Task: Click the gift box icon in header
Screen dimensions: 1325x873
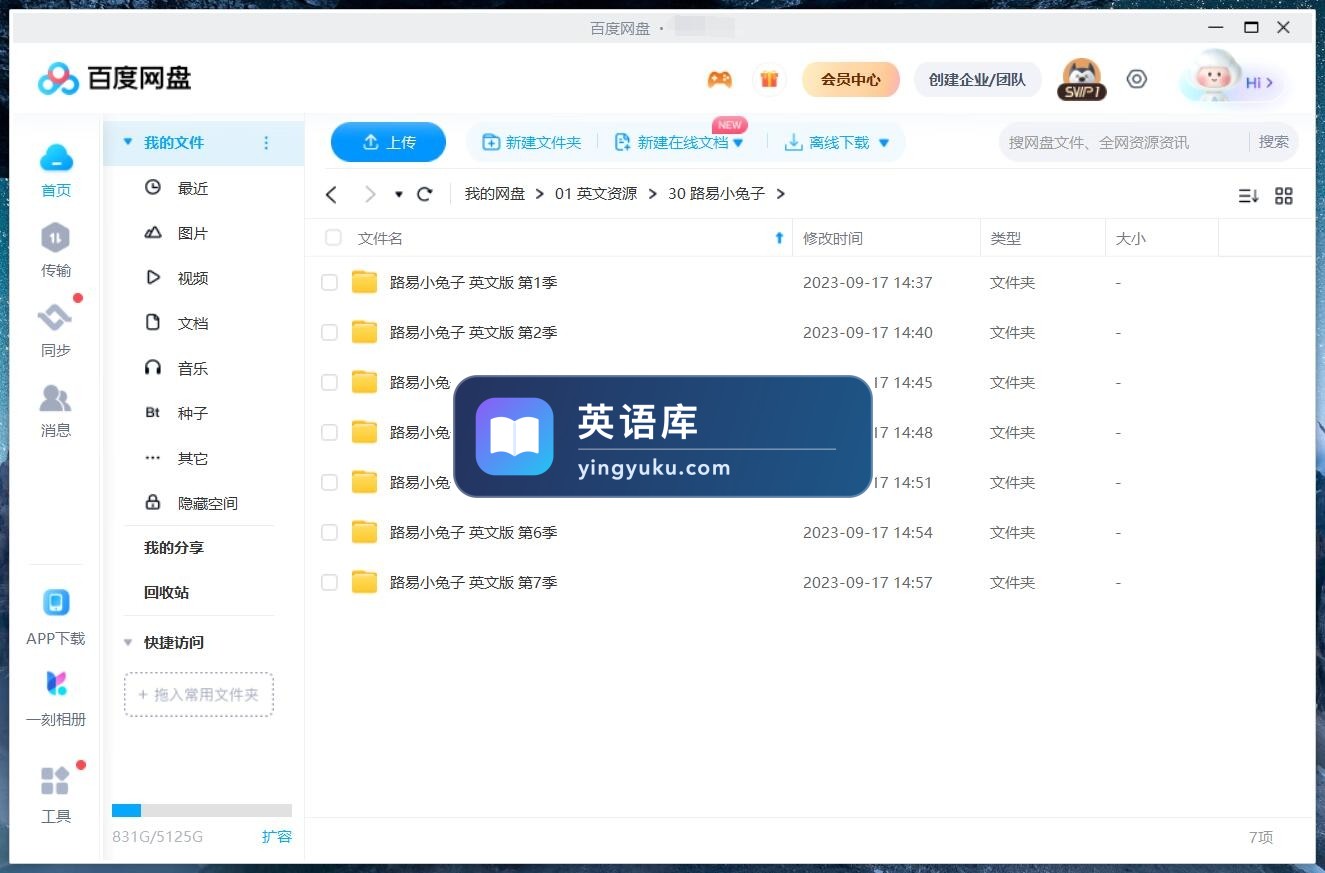Action: [x=769, y=79]
